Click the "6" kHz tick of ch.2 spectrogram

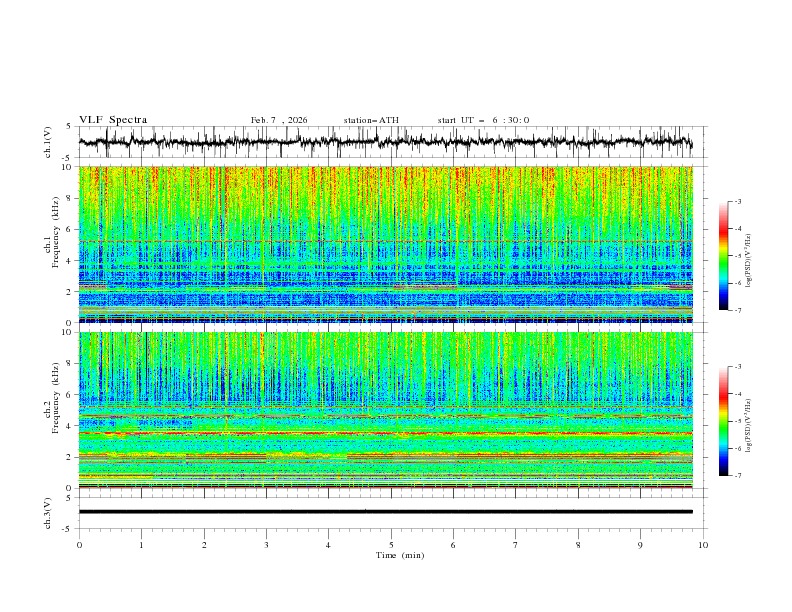71,395
